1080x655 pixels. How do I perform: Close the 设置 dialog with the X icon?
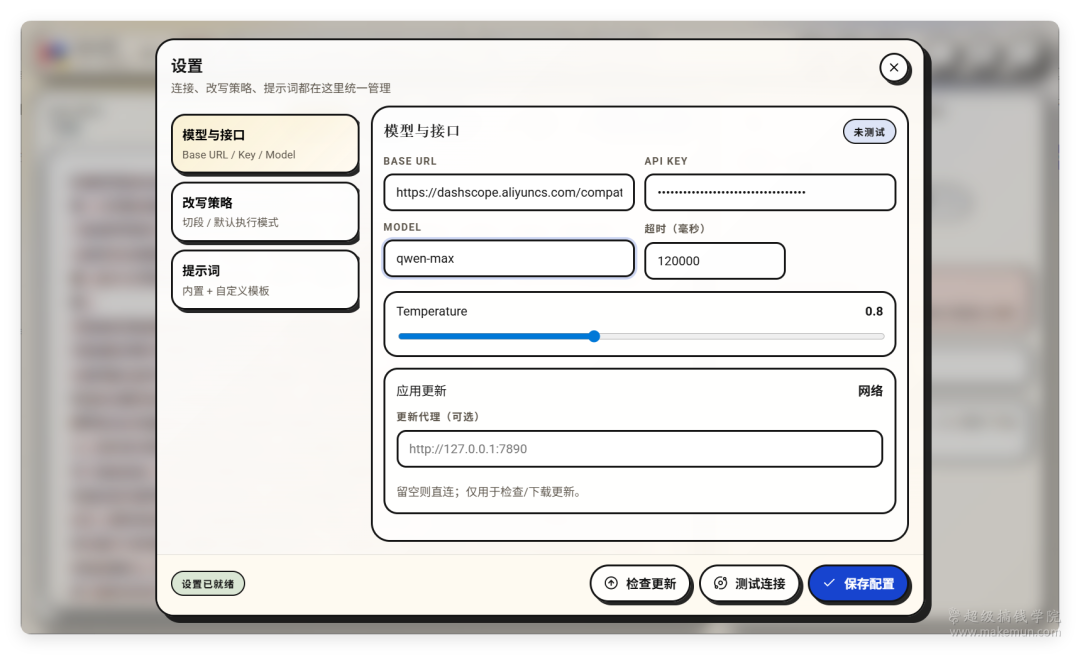893,68
